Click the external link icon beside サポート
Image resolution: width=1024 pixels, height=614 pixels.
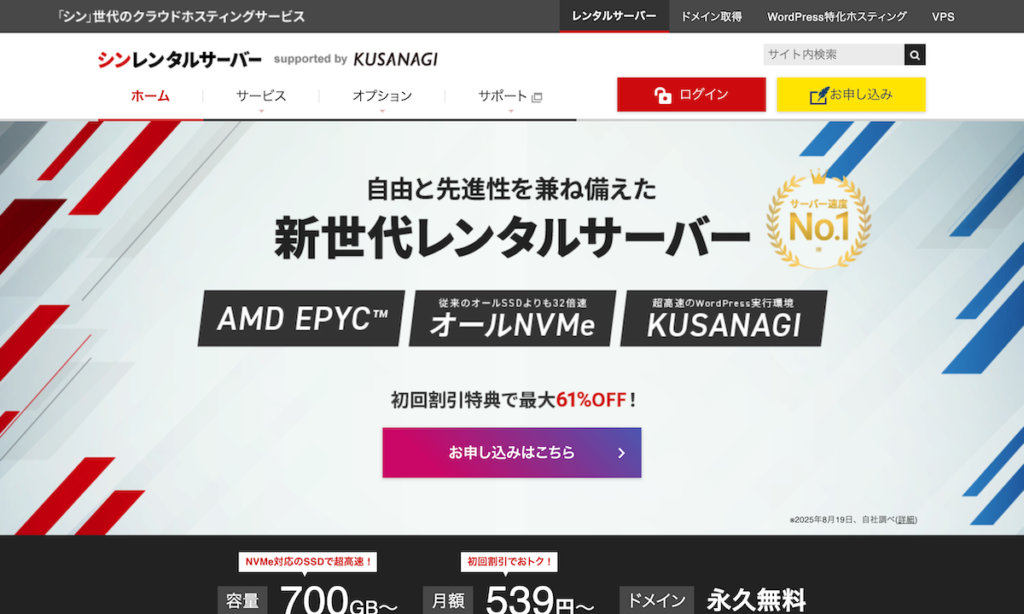coord(537,97)
